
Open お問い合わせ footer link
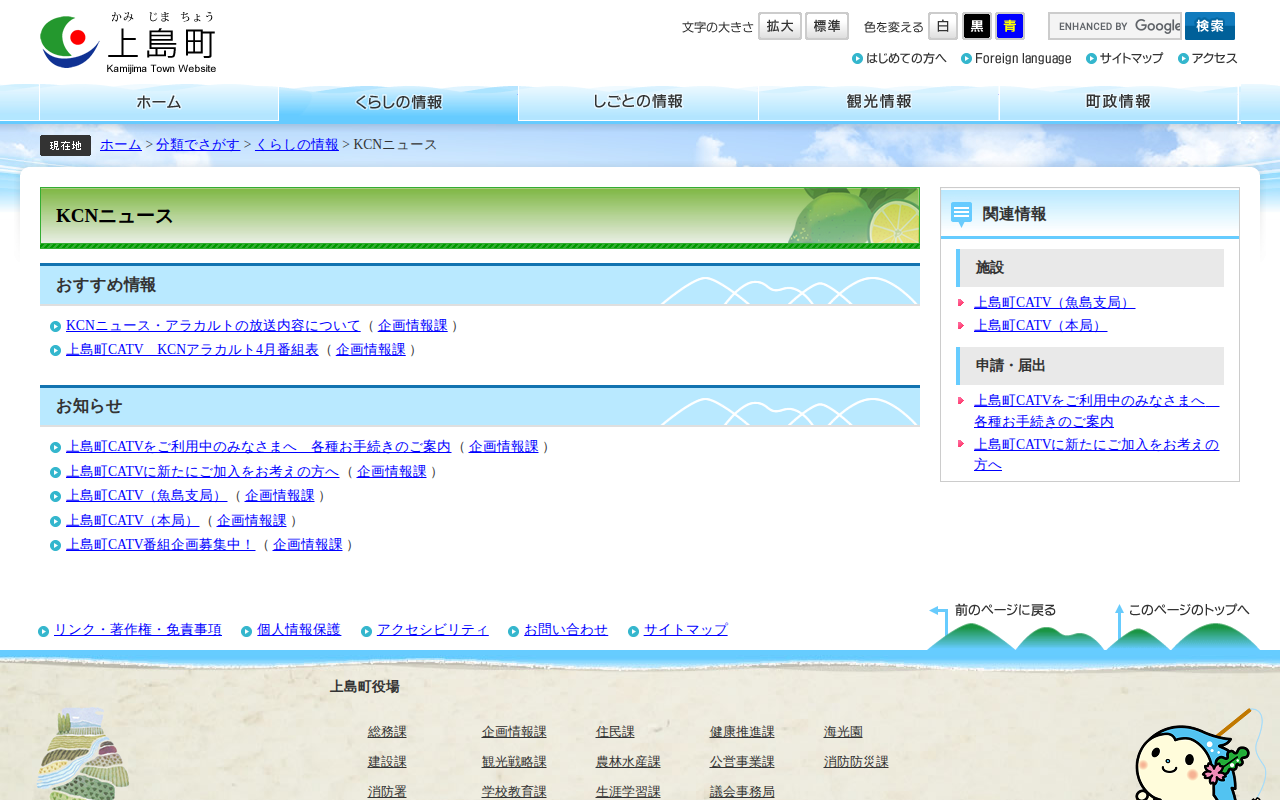coord(566,630)
